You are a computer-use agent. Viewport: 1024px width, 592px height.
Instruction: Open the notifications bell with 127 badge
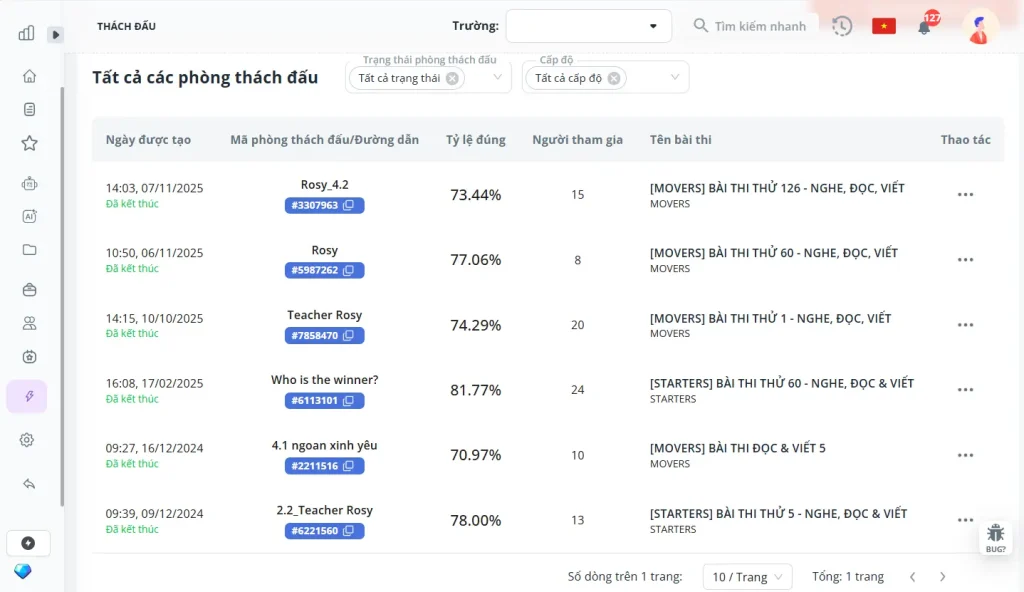924,27
